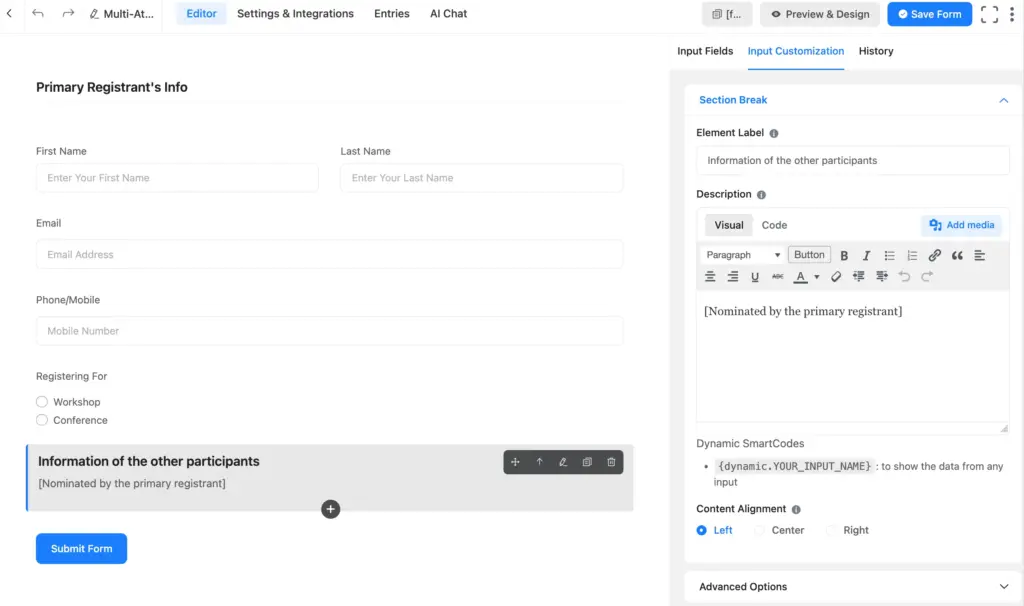Apply blockquote formatting
Screen dimensions: 1024x606
click(957, 255)
